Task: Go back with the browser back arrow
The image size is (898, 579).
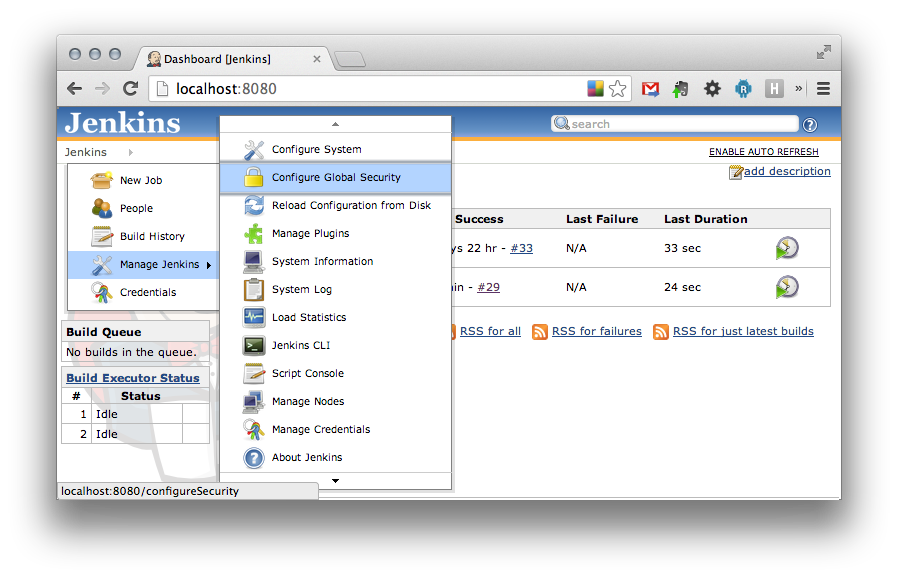Action: (x=74, y=89)
